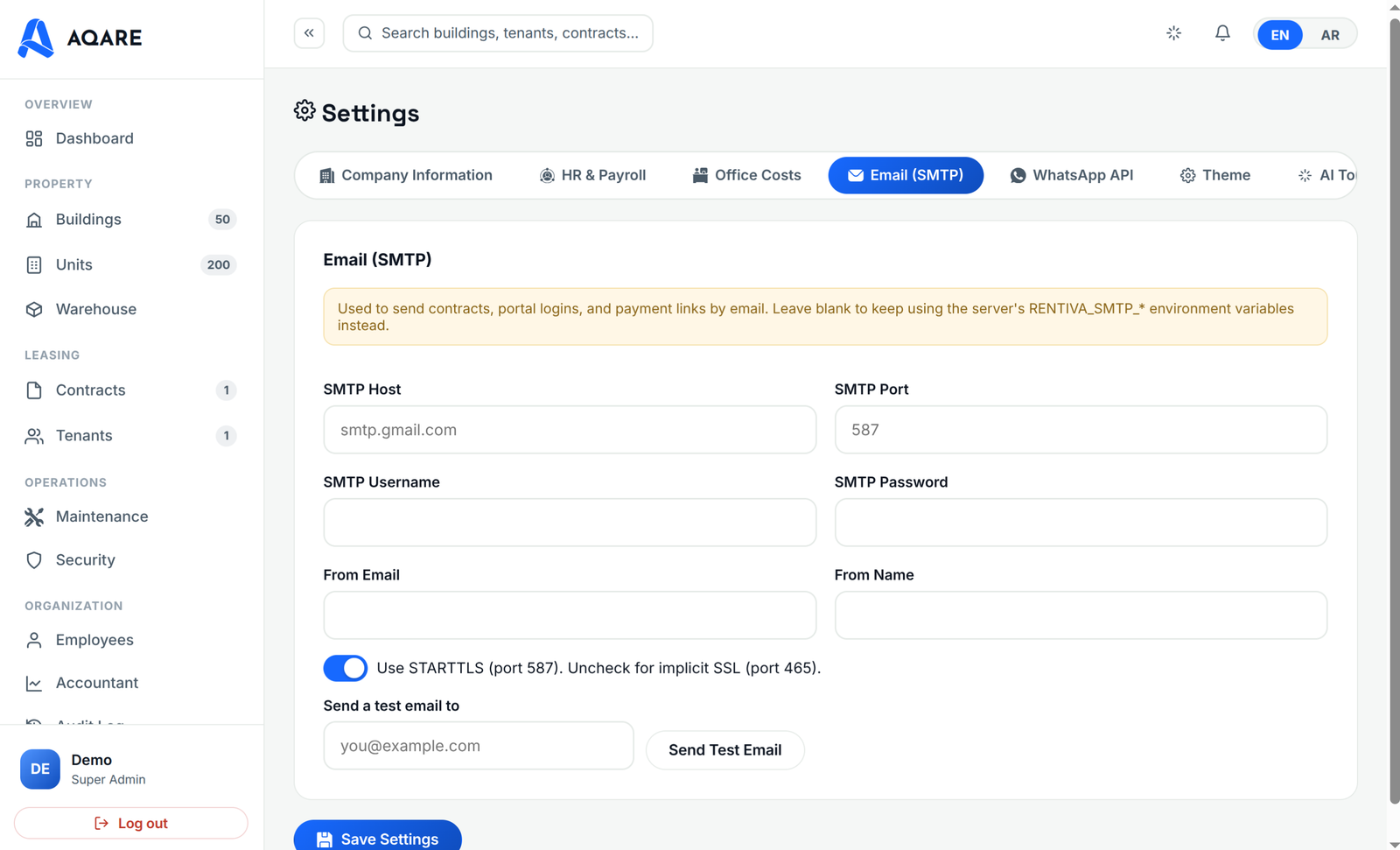Viewport: 1400px width, 850px height.
Task: Open the Company Information tab
Action: 406,175
